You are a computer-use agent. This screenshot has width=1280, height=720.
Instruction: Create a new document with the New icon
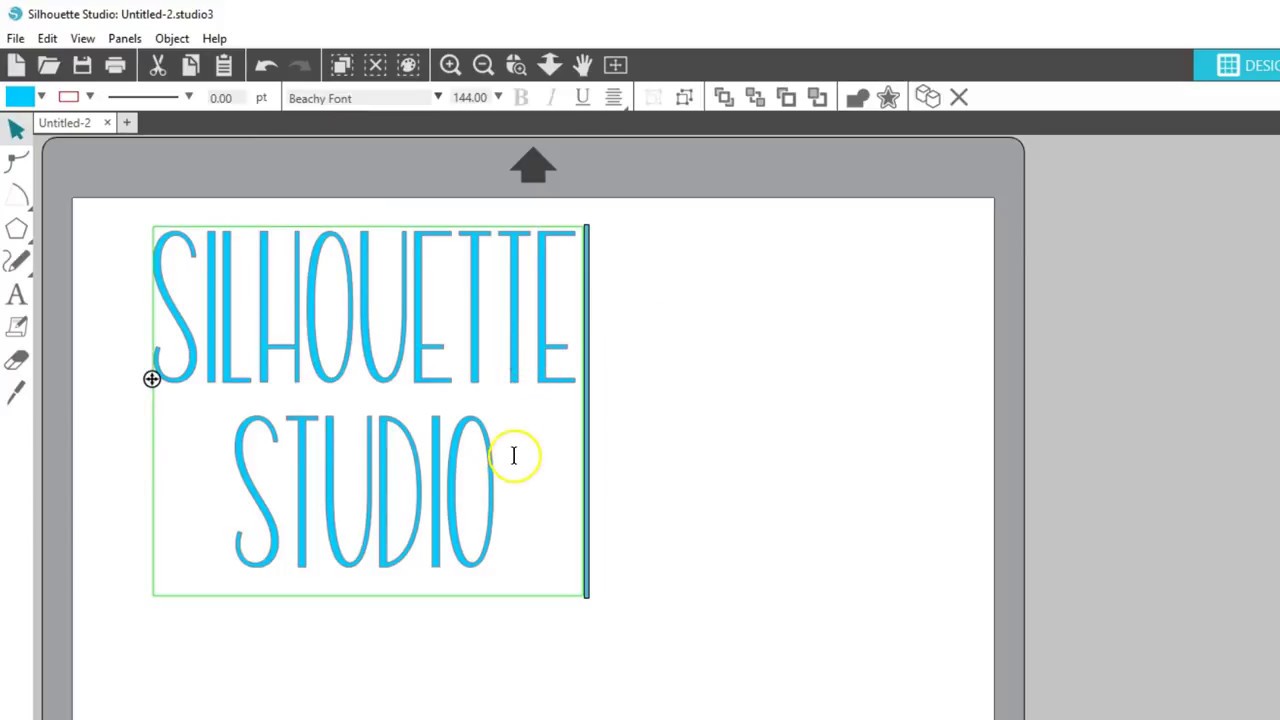click(16, 66)
